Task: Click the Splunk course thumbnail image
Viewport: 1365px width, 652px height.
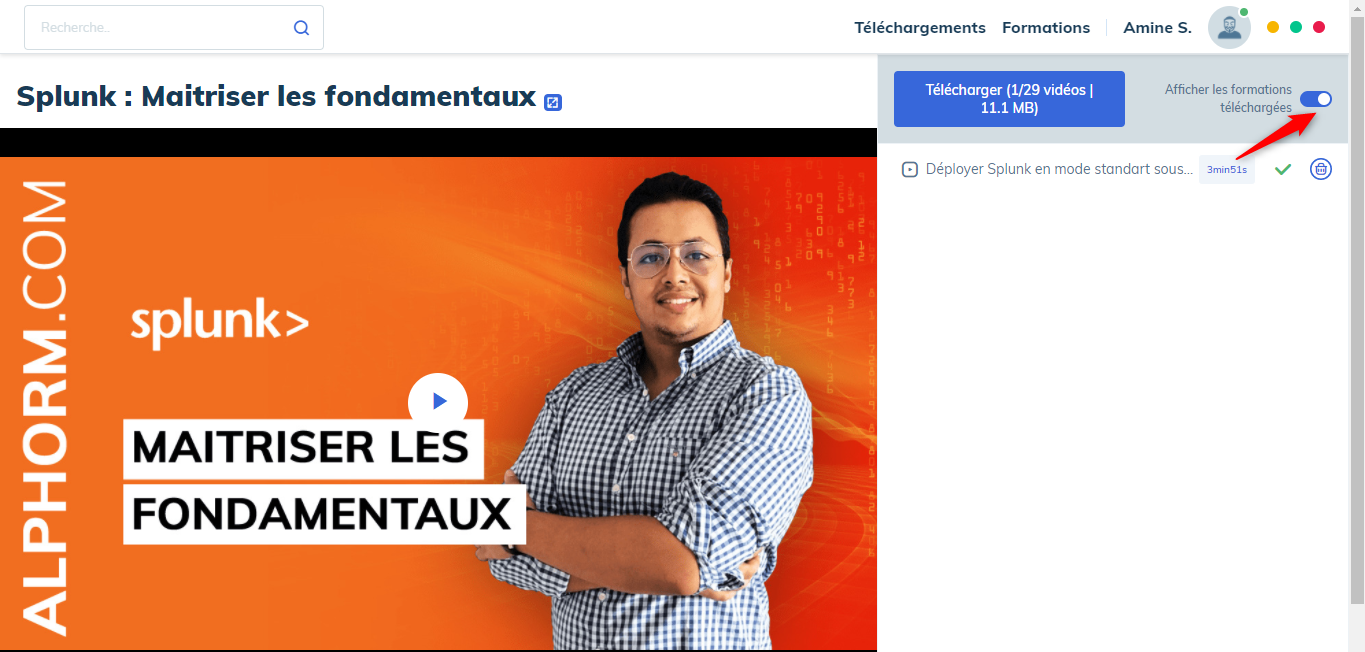Action: 438,403
